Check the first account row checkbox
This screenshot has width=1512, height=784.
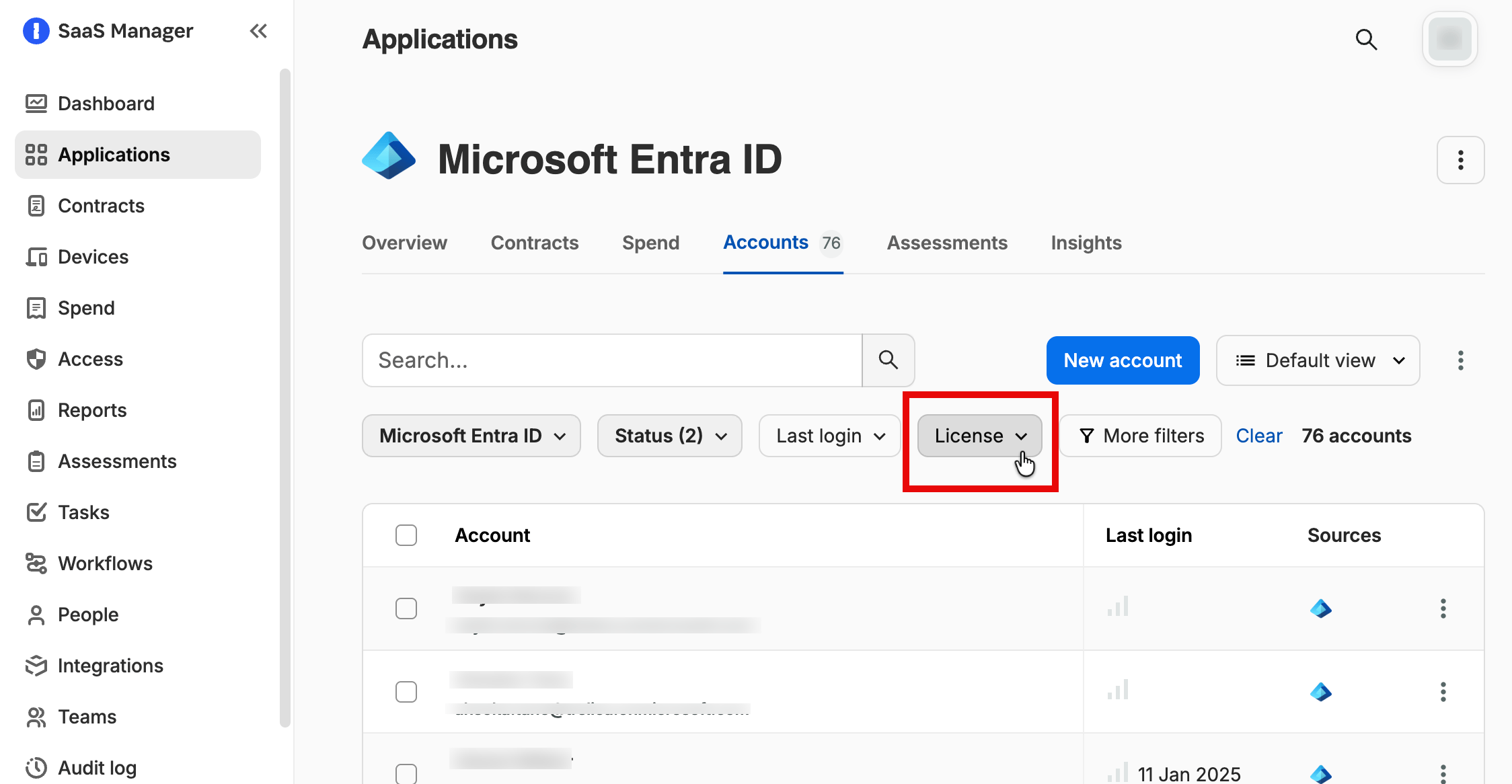click(406, 609)
